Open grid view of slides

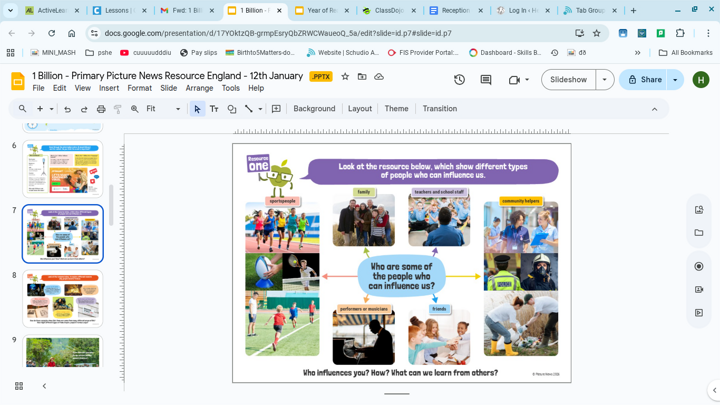(x=19, y=386)
